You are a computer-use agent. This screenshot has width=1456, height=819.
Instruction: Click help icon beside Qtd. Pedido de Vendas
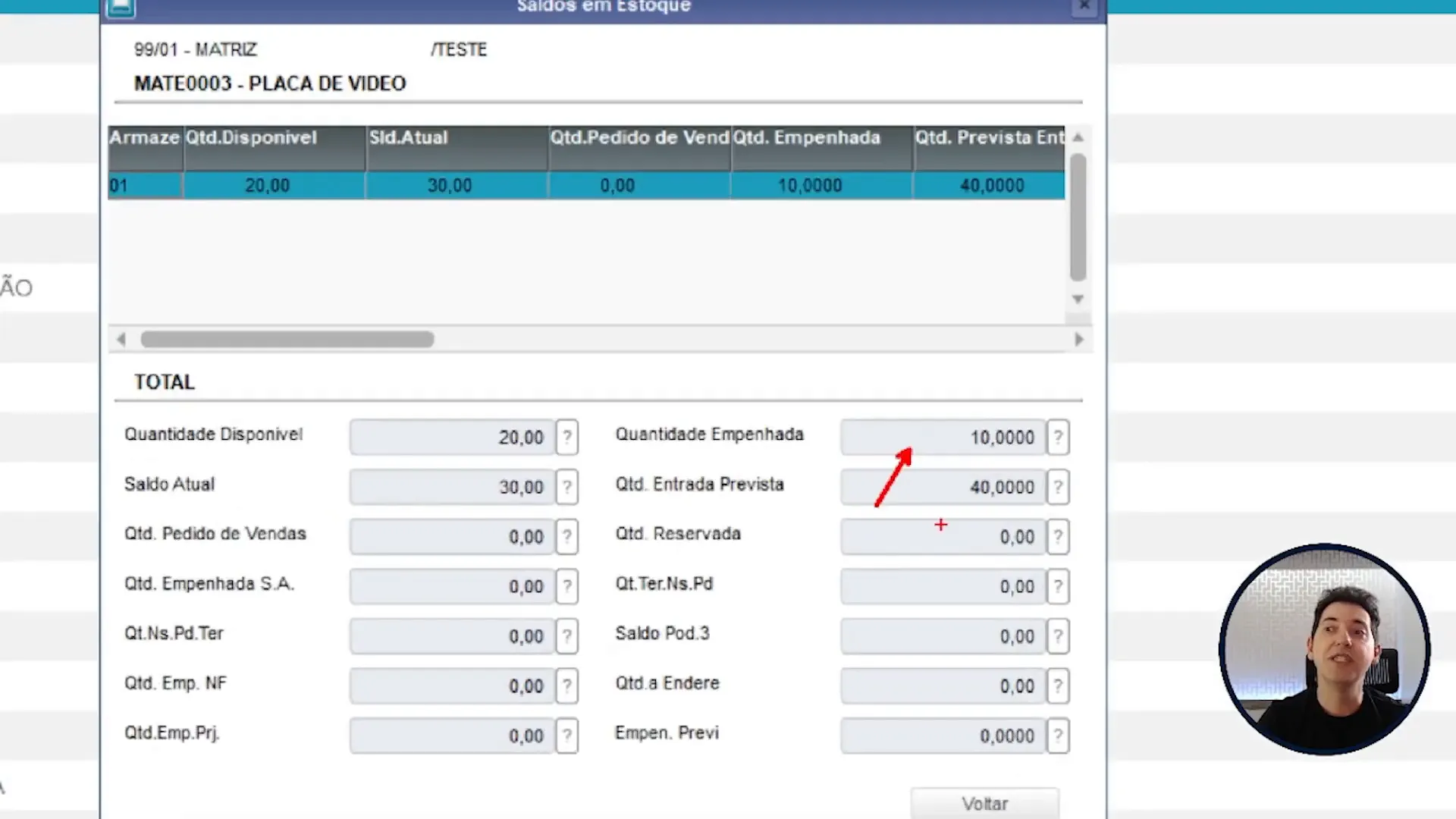click(x=566, y=537)
